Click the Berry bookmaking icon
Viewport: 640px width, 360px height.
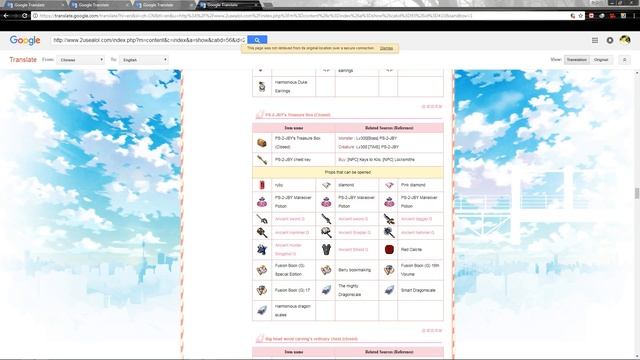pos(325,270)
